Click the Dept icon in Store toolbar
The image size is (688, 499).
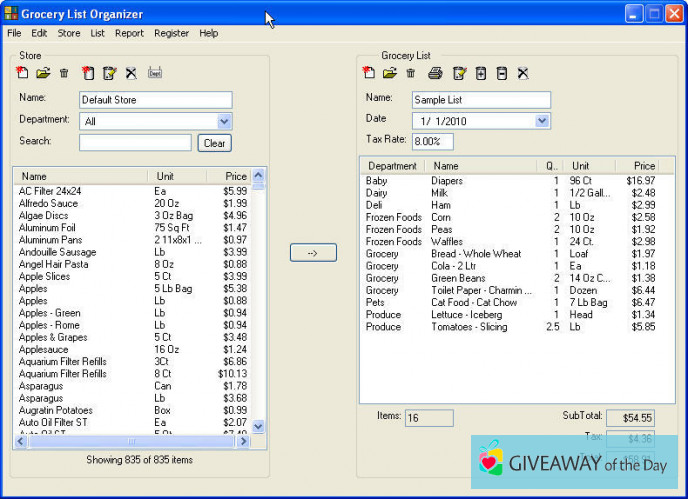pyautogui.click(x=155, y=73)
